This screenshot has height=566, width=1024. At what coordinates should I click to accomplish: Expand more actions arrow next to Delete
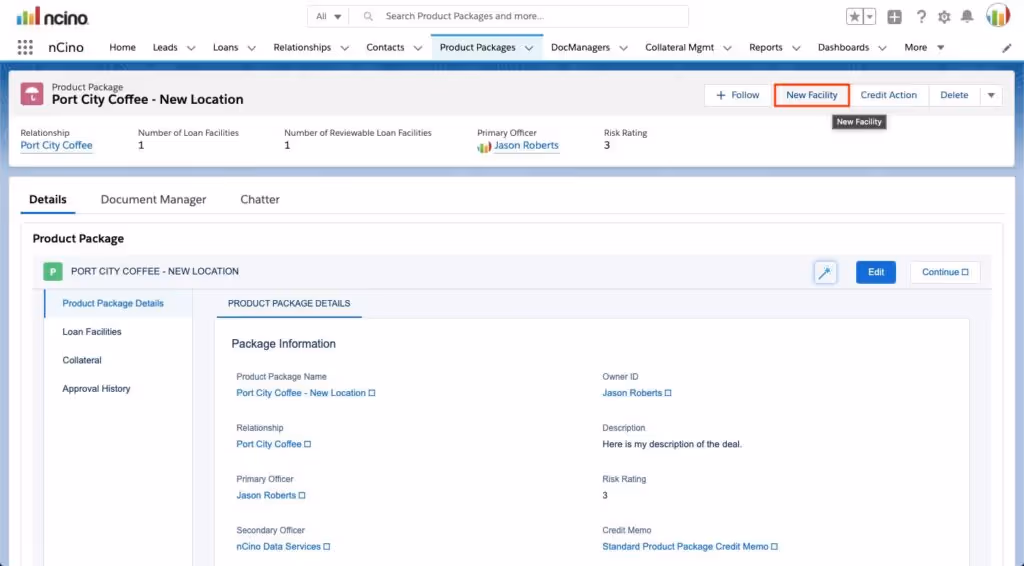[x=991, y=95]
